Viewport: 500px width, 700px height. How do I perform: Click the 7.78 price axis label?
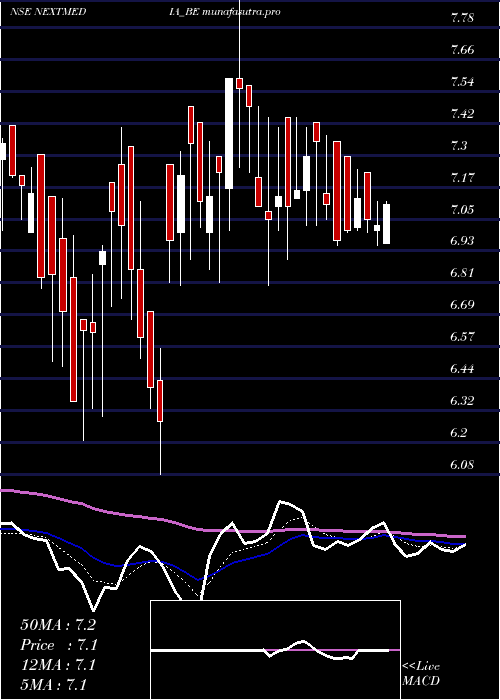[462, 18]
